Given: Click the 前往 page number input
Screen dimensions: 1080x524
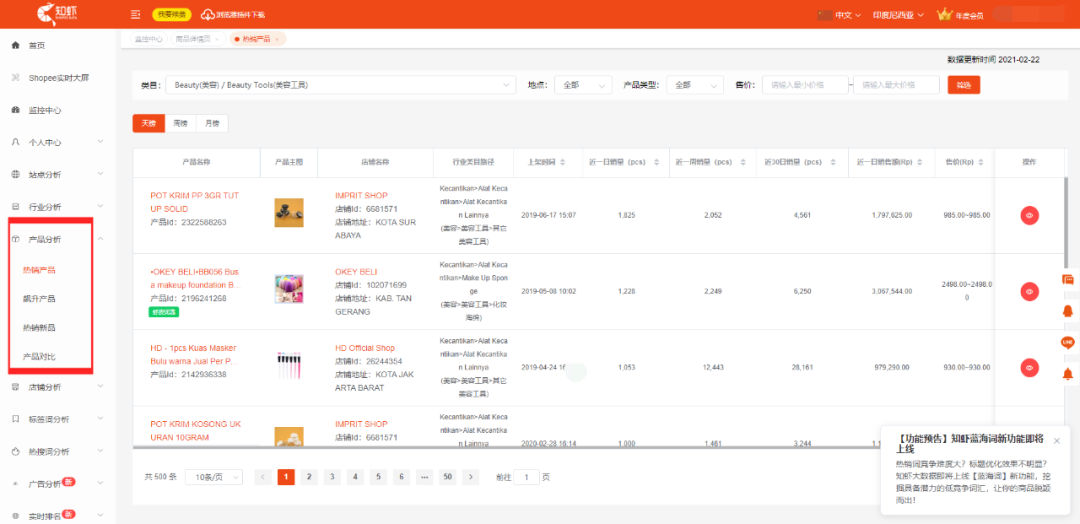Looking at the screenshot, I should pyautogui.click(x=527, y=477).
